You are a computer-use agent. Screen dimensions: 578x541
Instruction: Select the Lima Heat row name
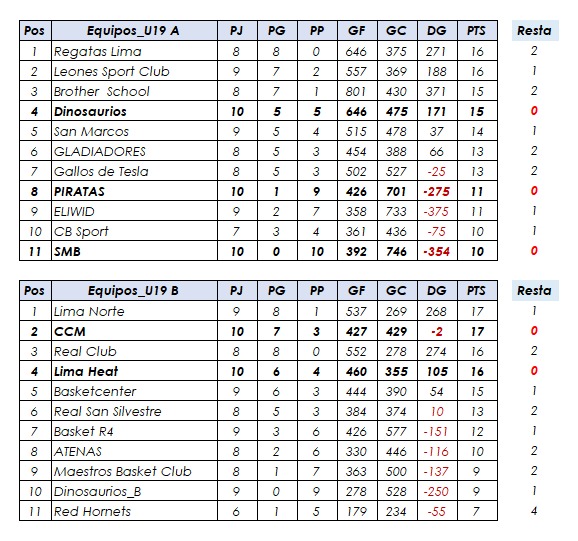135,371
